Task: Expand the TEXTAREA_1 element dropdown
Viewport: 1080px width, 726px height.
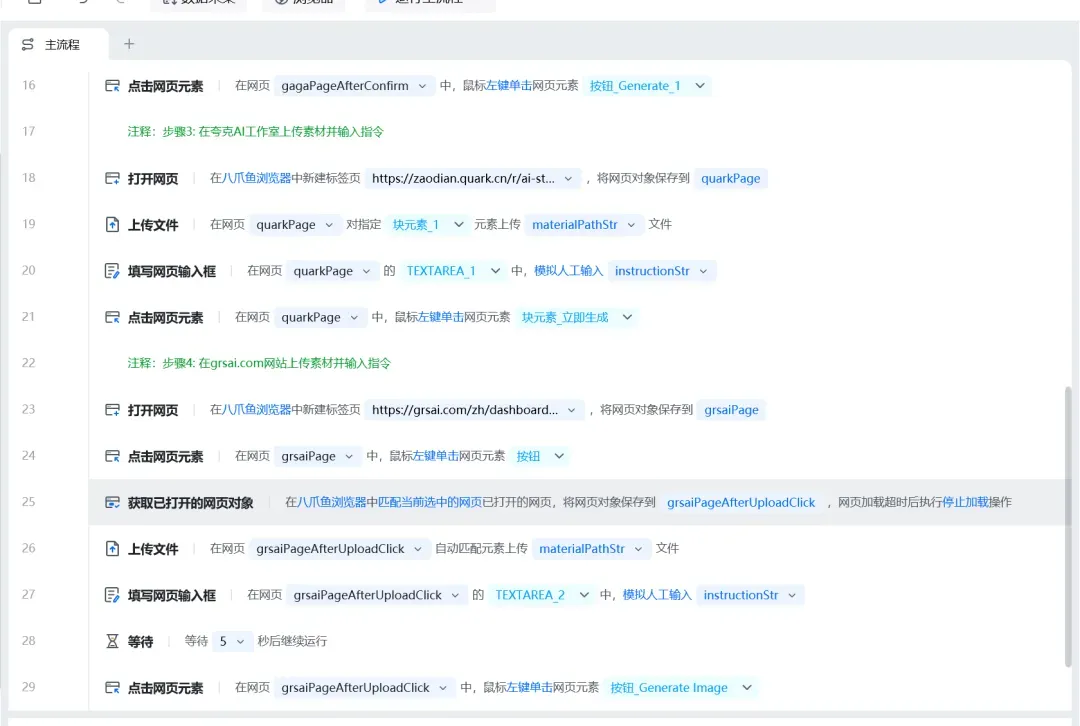Action: tap(495, 271)
